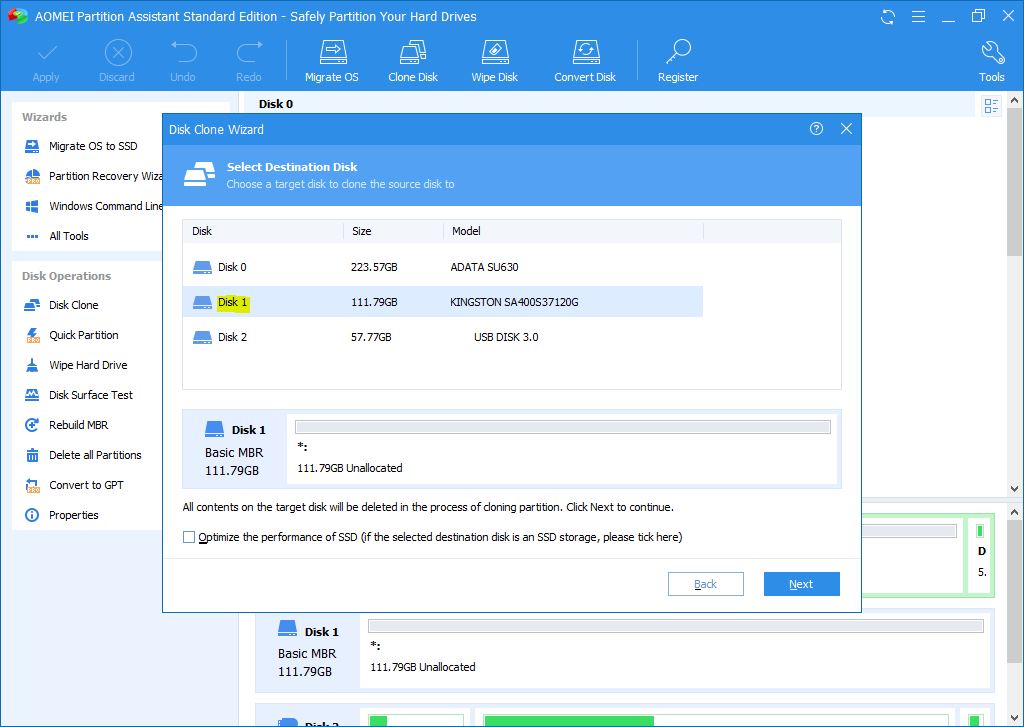Image resolution: width=1024 pixels, height=727 pixels.
Task: Select Disk 0 ADATA SU630 row
Action: [442, 267]
